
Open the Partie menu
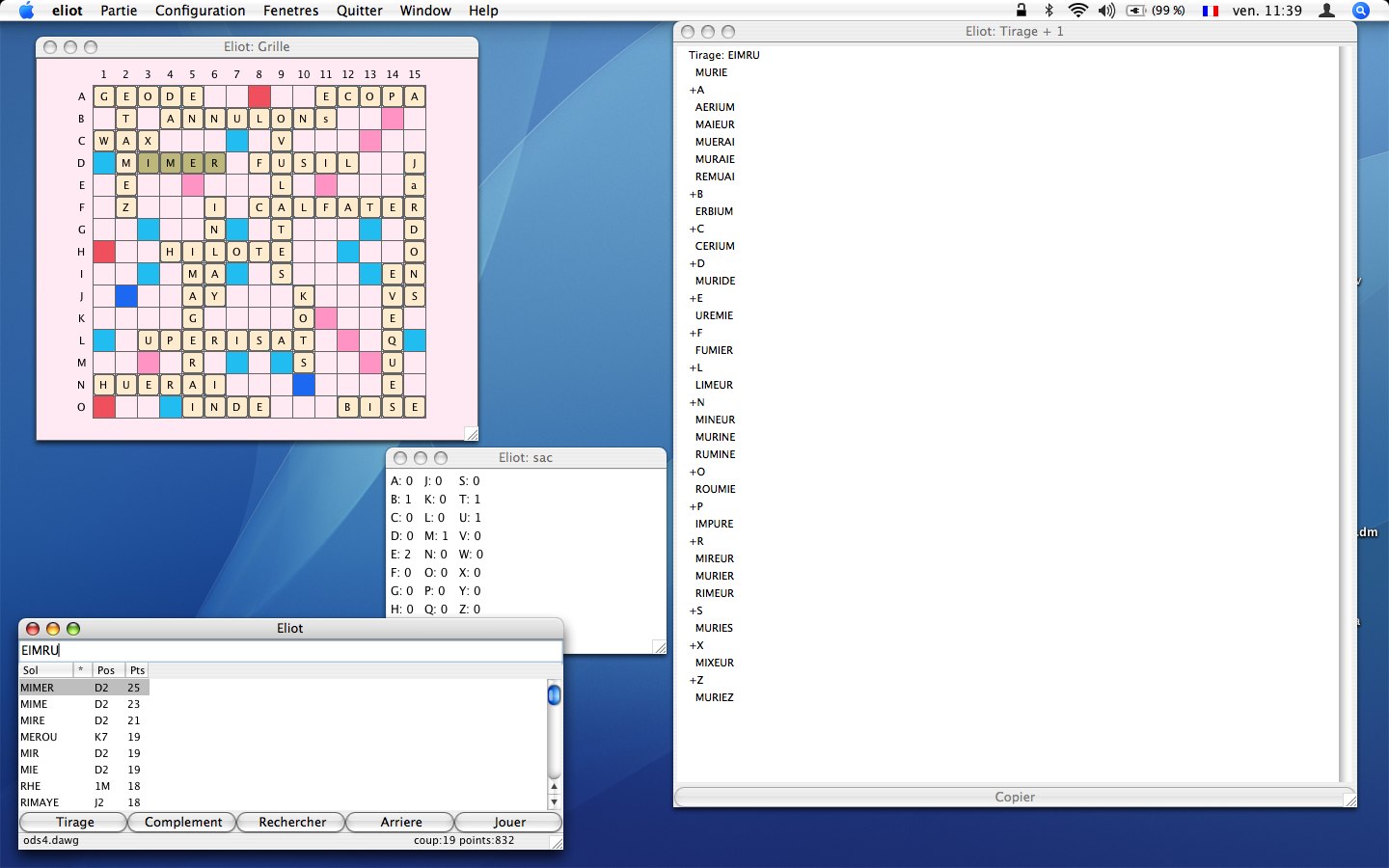click(119, 11)
